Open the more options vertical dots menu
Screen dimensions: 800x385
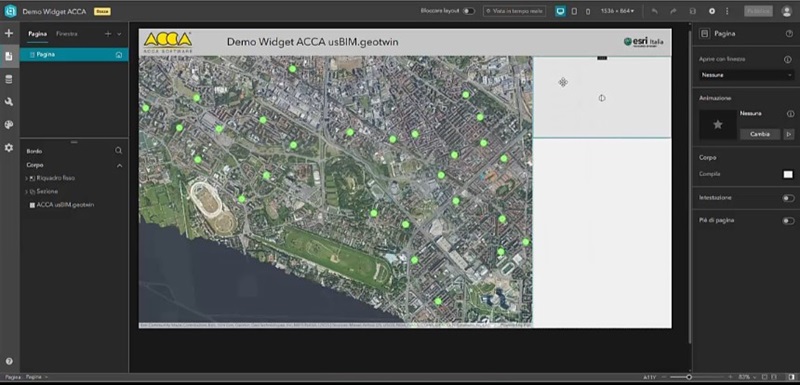pyautogui.click(x=727, y=11)
